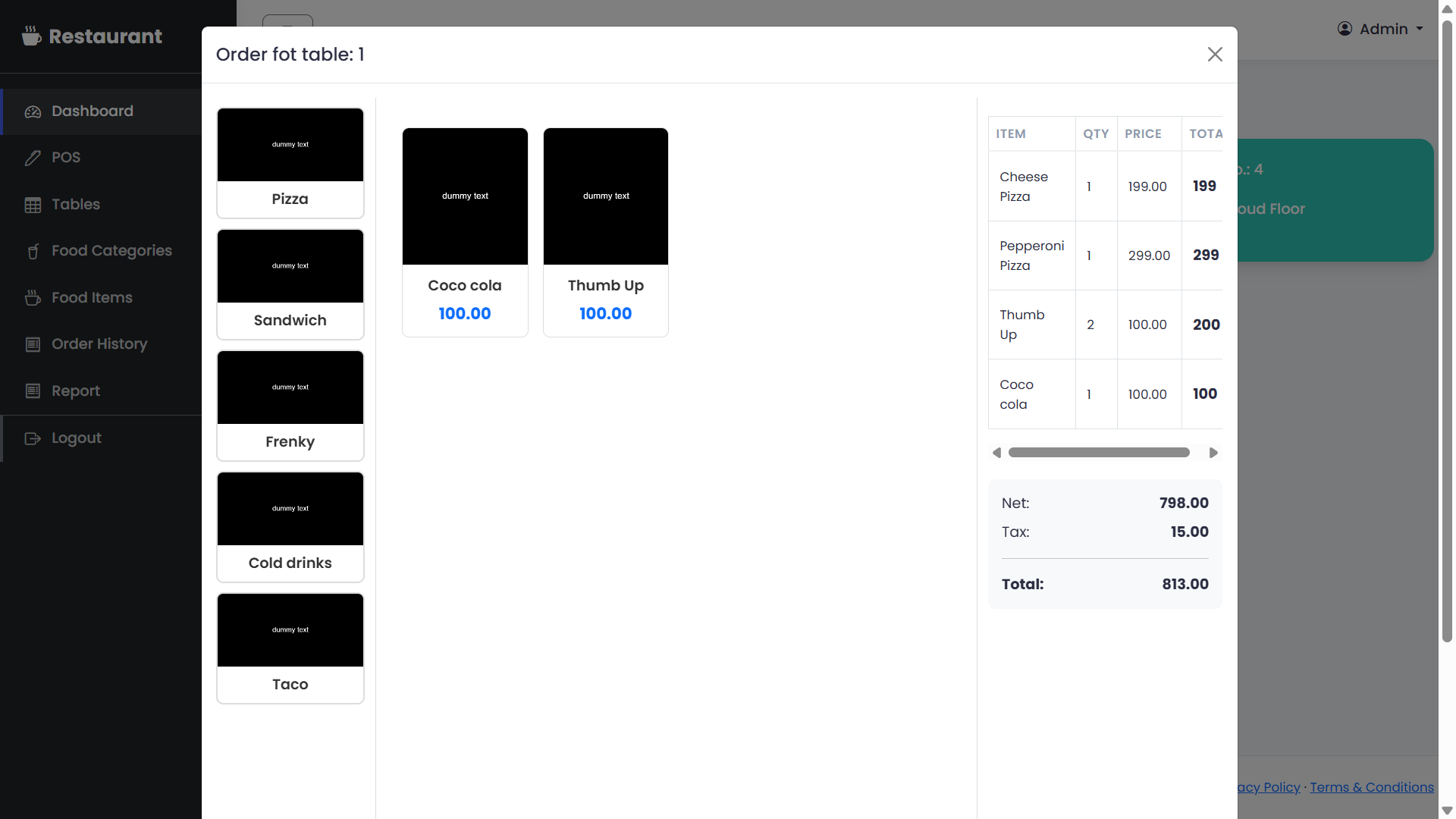Click the Coco cola 100.00 price text

pos(465,313)
